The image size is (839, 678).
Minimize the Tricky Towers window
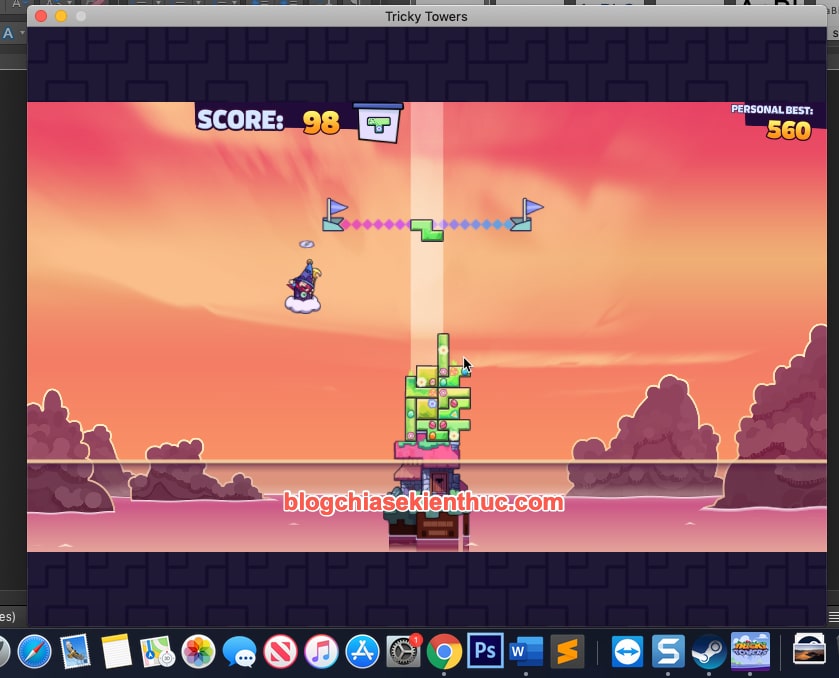pyautogui.click(x=61, y=16)
